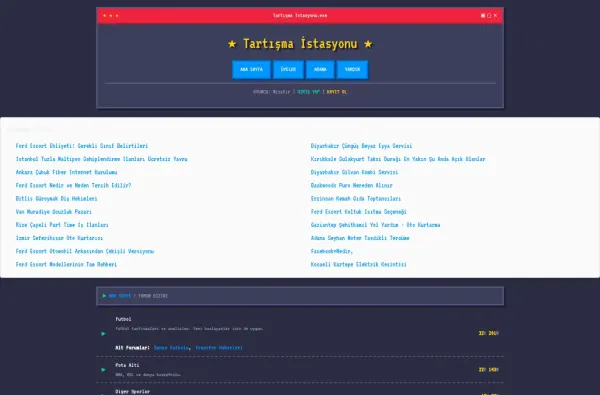Open the Van Muradiye link
Image resolution: width=600 pixels, height=395 pixels.
(x=54, y=212)
